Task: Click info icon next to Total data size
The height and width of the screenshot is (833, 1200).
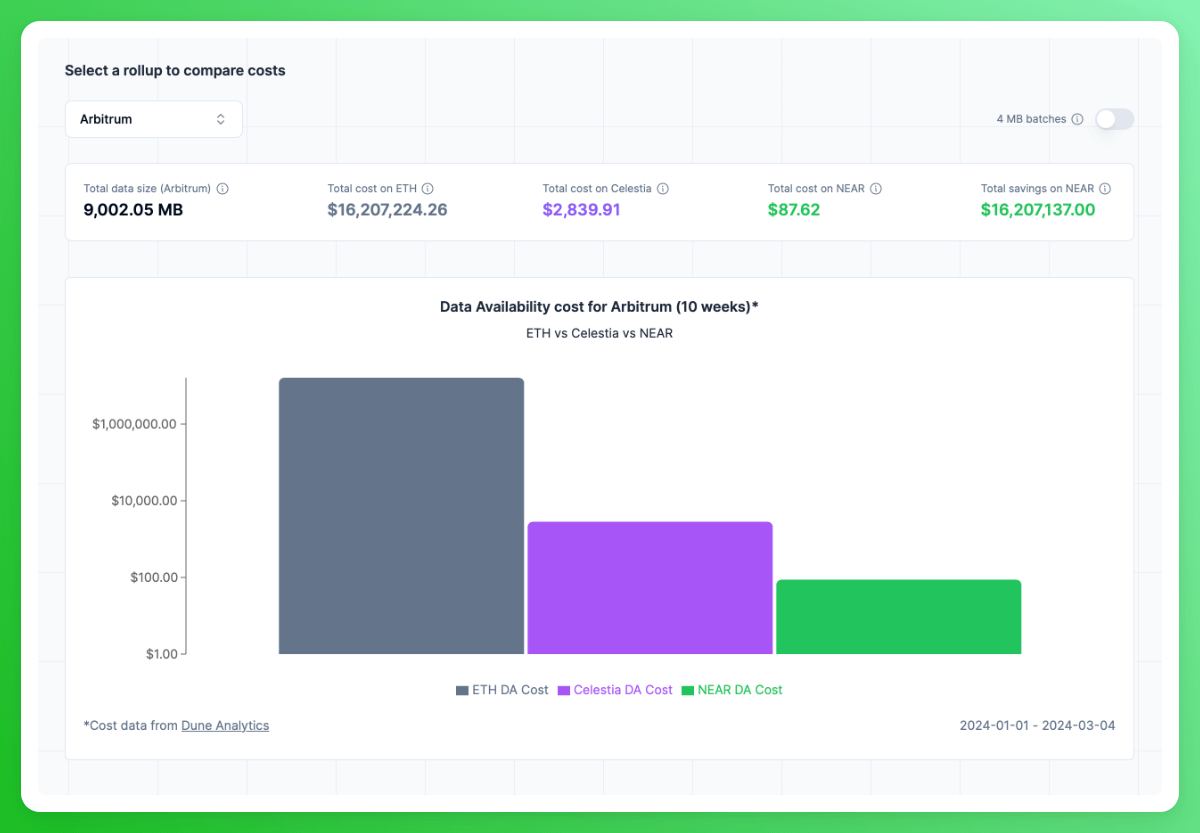Action: (223, 189)
